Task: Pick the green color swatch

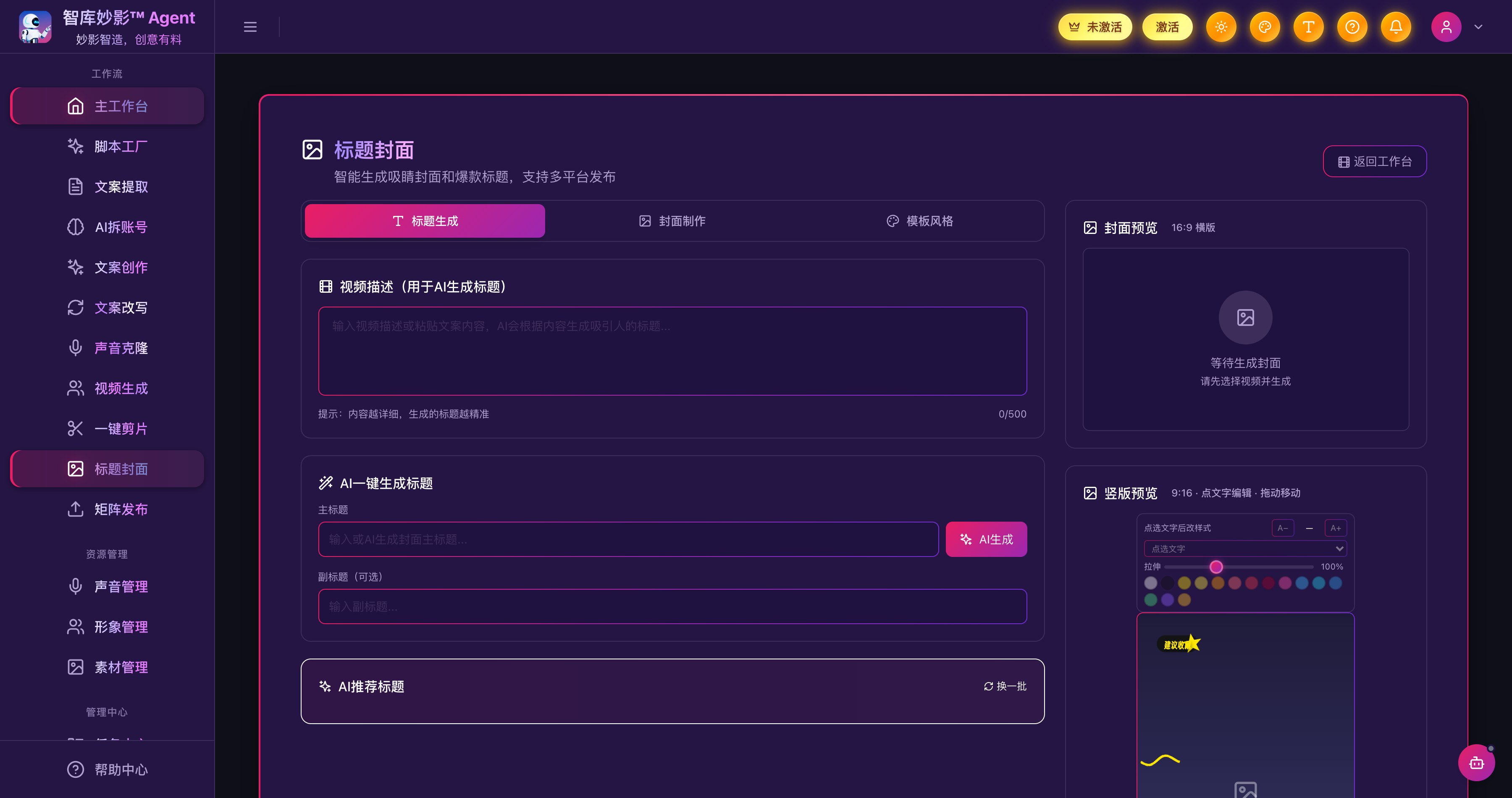Action: [x=1150, y=600]
